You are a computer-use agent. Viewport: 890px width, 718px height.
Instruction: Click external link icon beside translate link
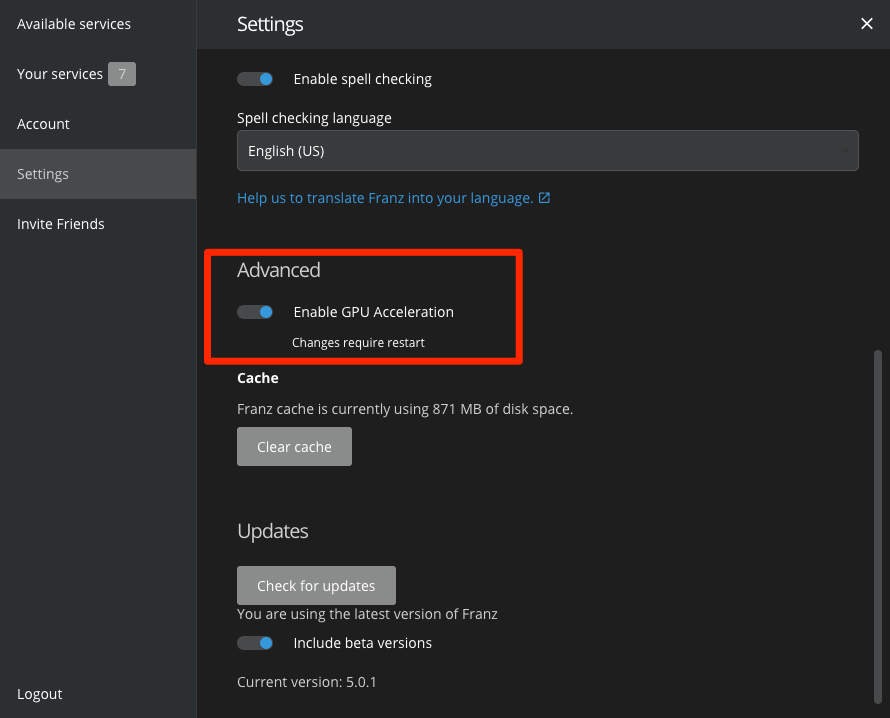[544, 198]
